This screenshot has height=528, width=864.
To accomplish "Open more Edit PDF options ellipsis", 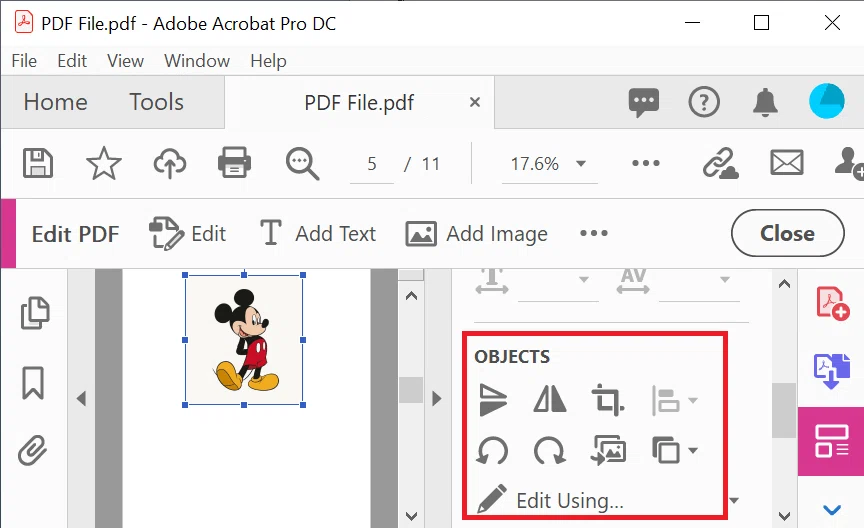I will pos(594,233).
